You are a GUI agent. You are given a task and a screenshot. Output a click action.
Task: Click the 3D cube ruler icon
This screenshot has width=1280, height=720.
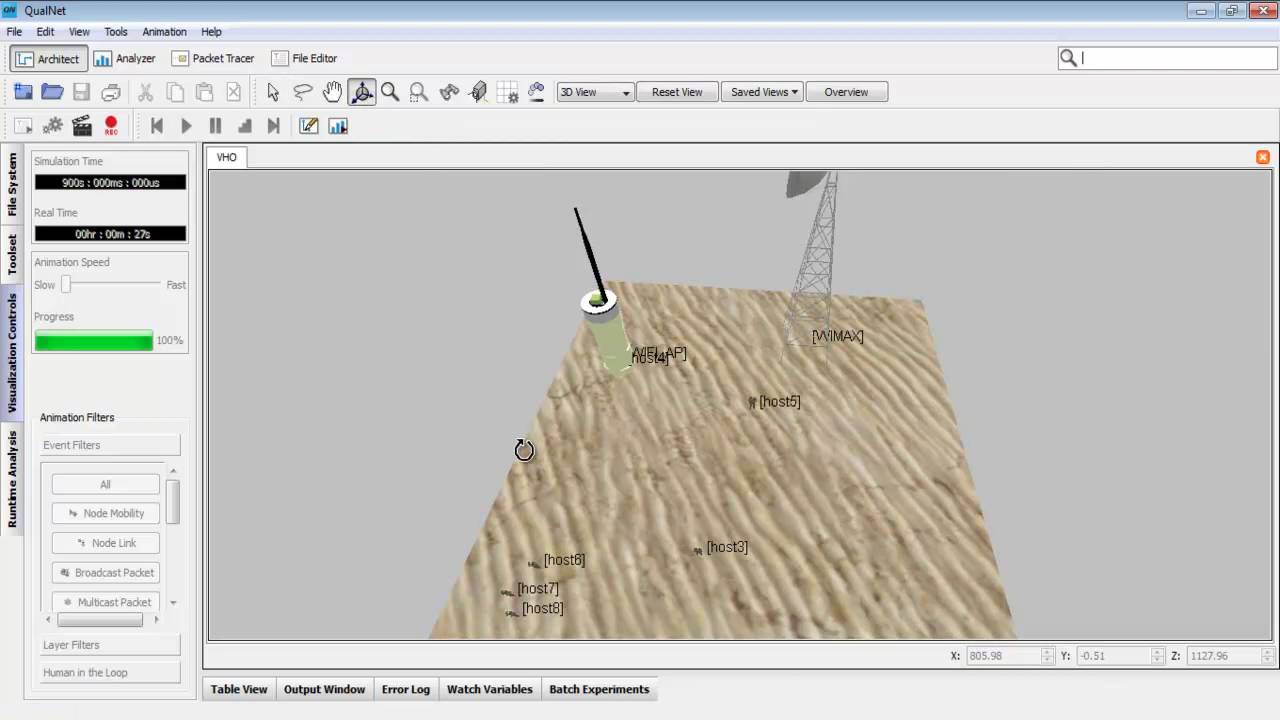478,92
